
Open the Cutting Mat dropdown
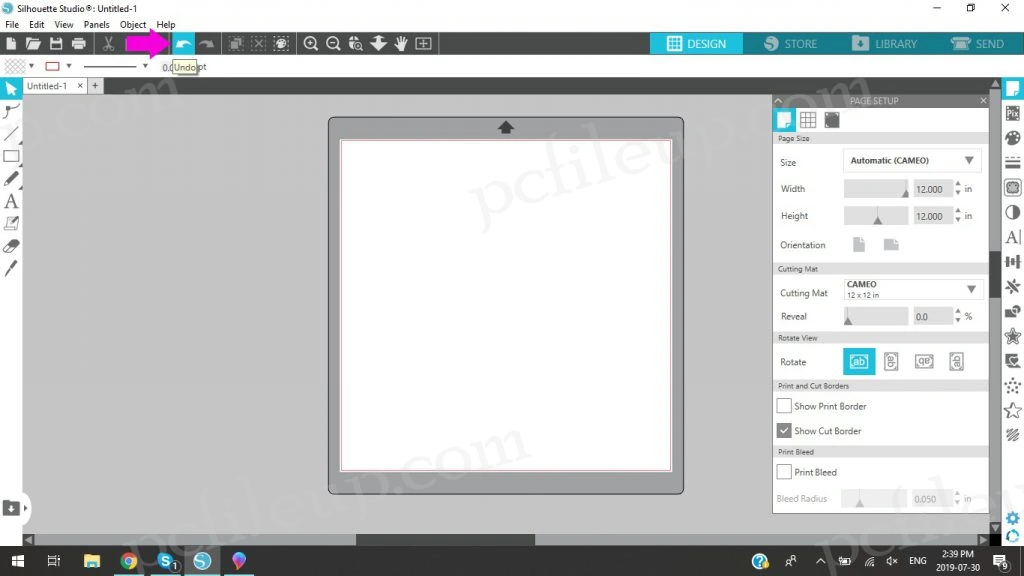pyautogui.click(x=912, y=289)
